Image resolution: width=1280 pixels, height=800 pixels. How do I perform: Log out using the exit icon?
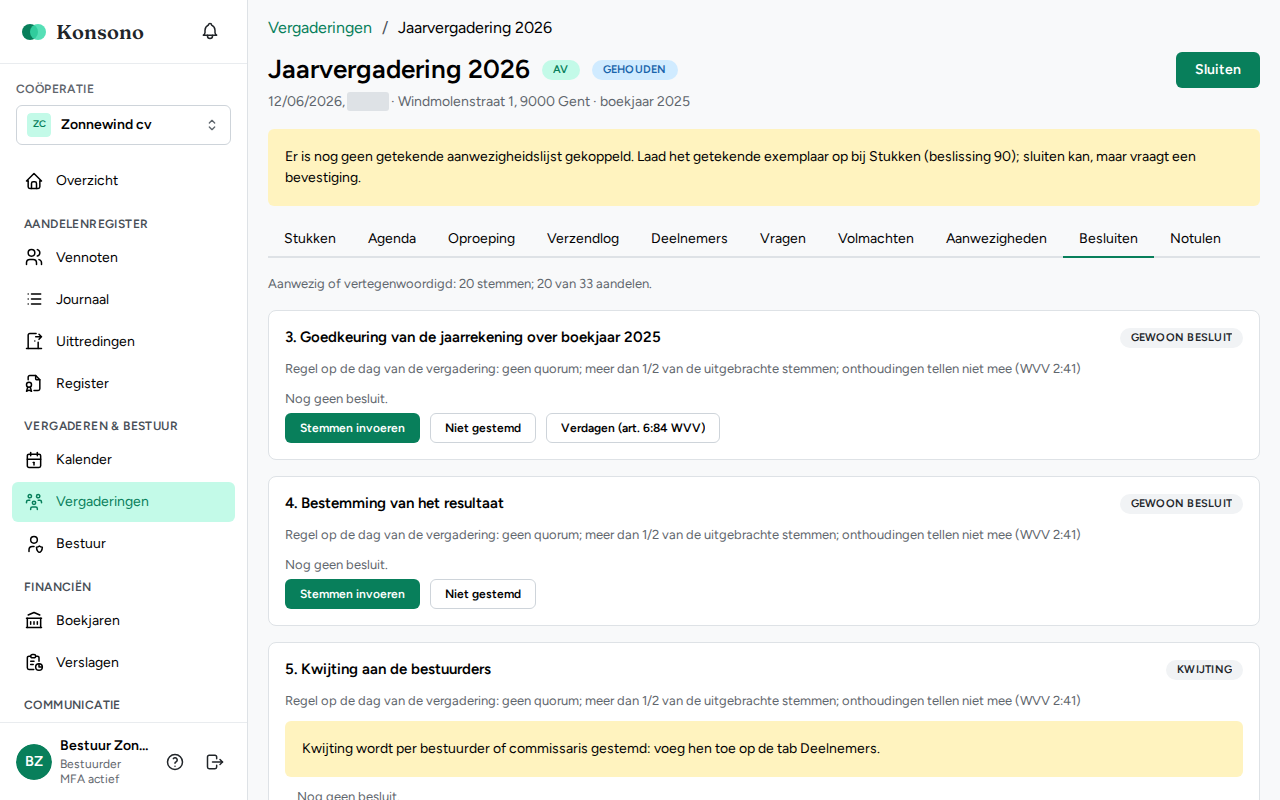pyautogui.click(x=215, y=762)
